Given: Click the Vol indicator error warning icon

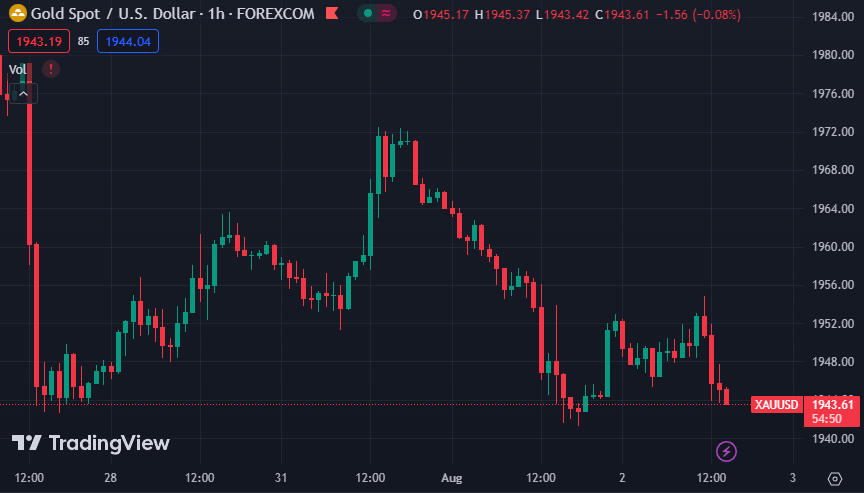Looking at the screenshot, I should pyautogui.click(x=50, y=69).
